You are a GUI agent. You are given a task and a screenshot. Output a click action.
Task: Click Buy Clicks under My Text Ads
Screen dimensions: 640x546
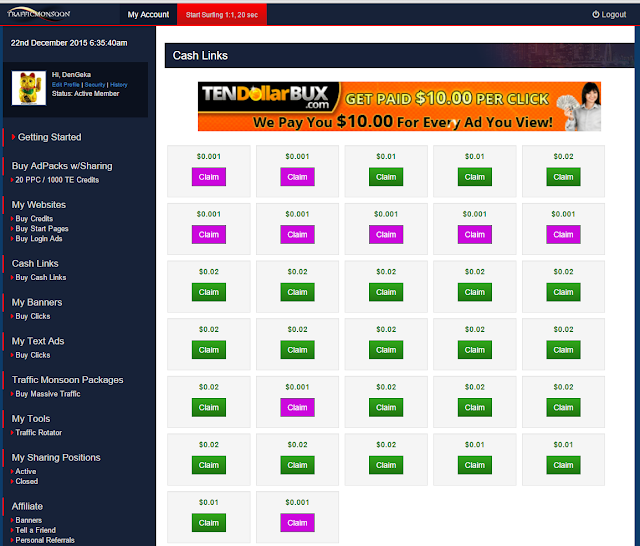coord(33,355)
